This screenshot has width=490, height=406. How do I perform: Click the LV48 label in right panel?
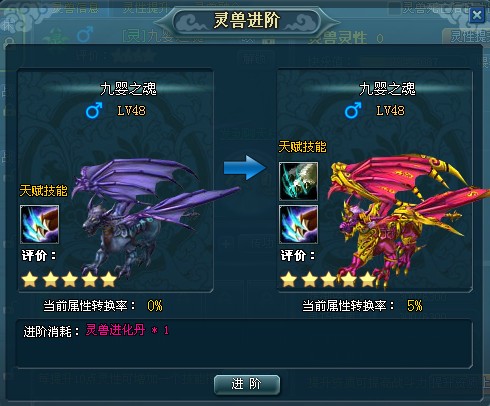pos(391,111)
